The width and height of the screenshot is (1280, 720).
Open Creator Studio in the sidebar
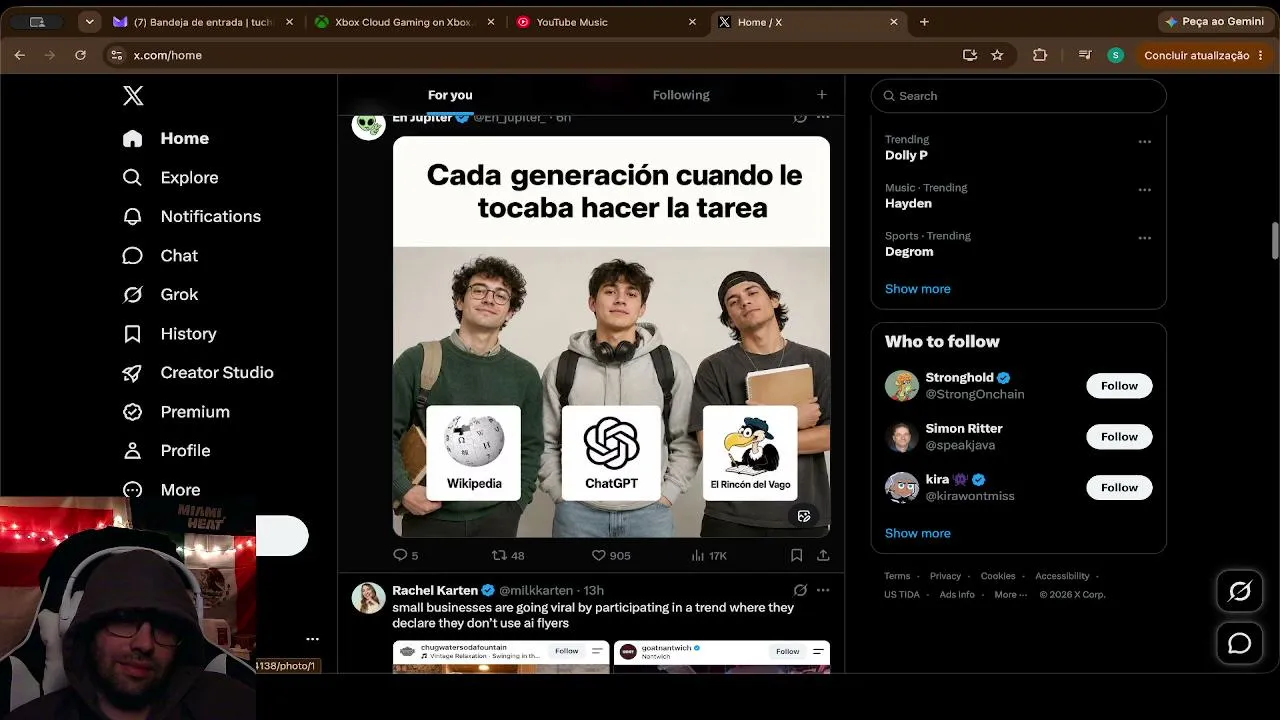pyautogui.click(x=197, y=373)
